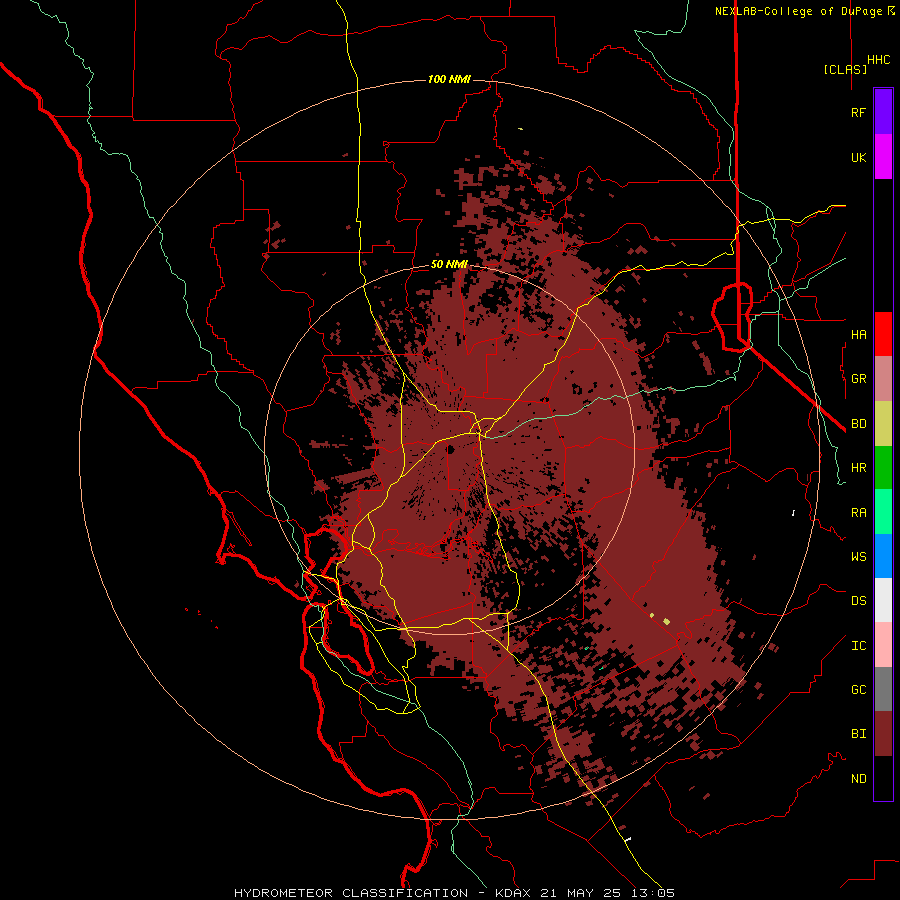Click the 'BI' legend label

click(x=858, y=734)
